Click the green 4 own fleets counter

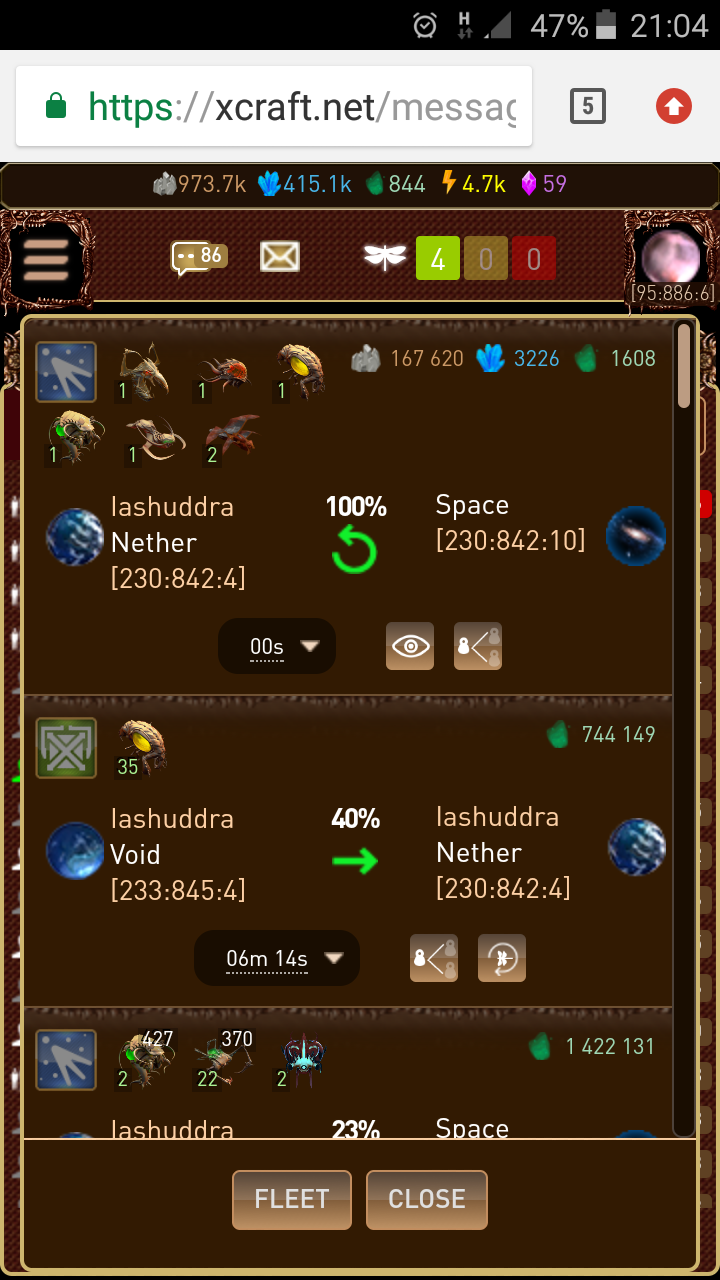pyautogui.click(x=438, y=260)
